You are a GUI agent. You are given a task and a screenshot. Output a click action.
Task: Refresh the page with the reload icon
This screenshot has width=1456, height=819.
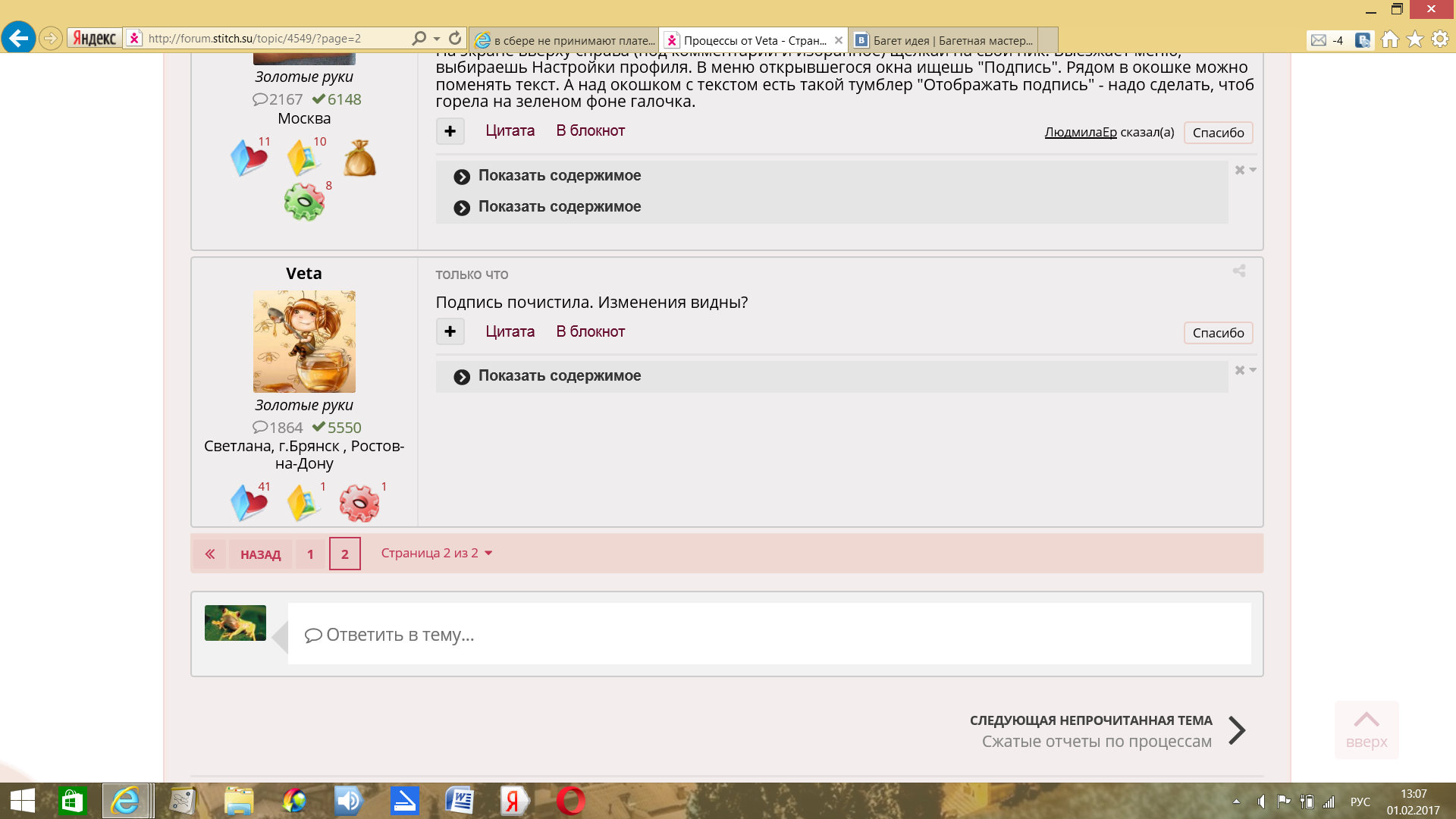pyautogui.click(x=455, y=38)
